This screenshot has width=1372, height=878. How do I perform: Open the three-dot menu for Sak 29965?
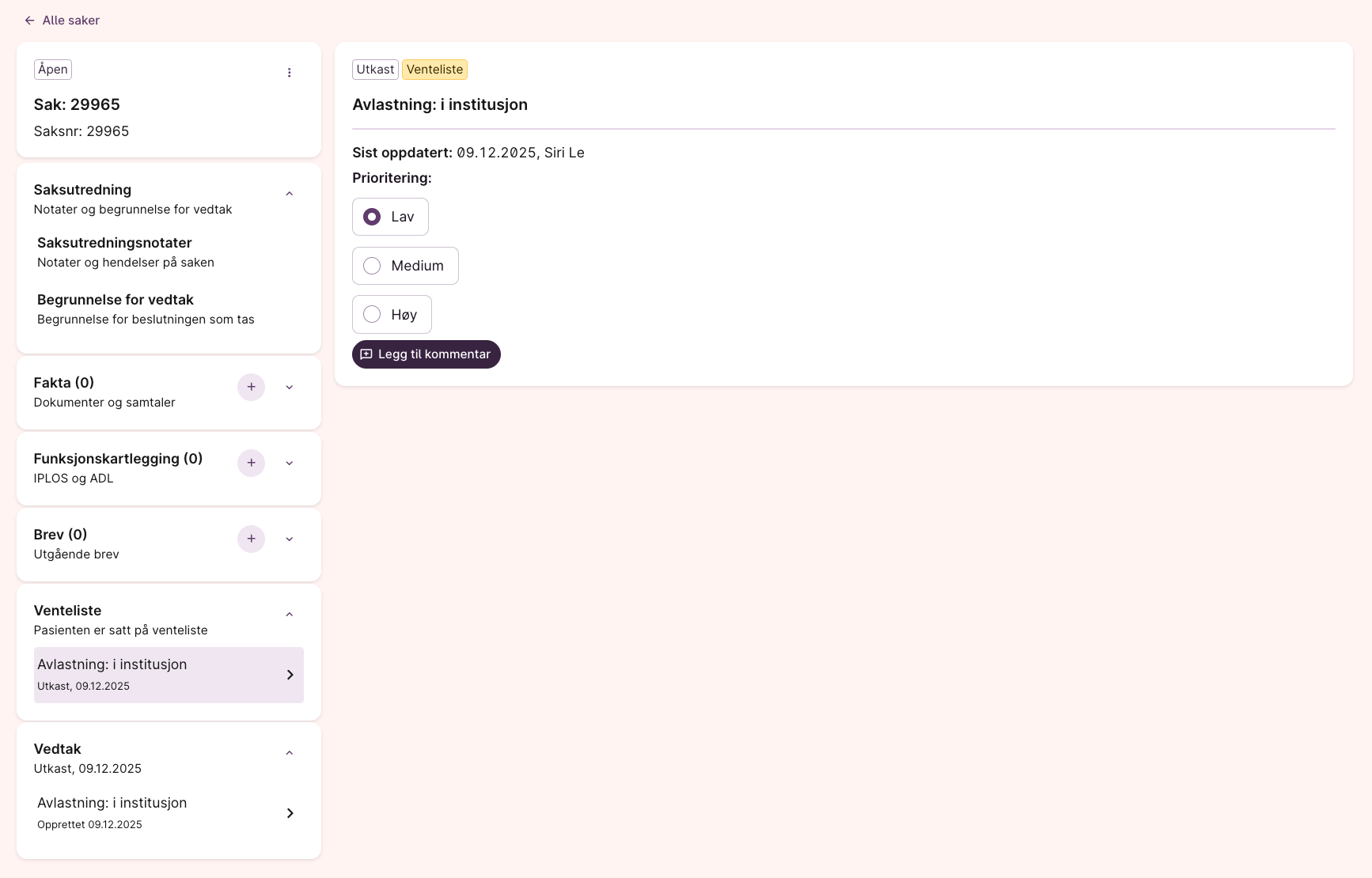(x=289, y=73)
